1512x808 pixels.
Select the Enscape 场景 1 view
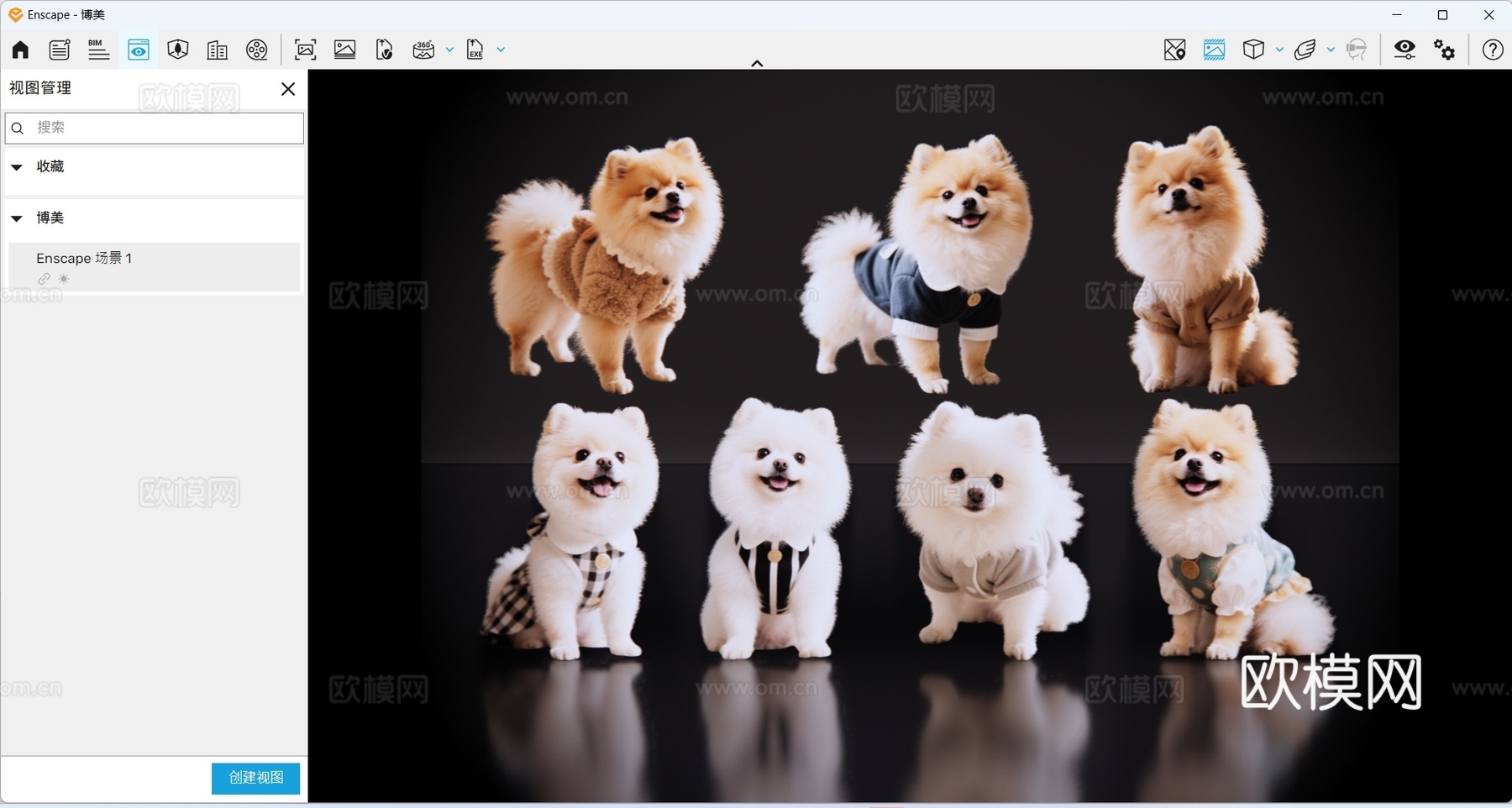pyautogui.click(x=155, y=267)
